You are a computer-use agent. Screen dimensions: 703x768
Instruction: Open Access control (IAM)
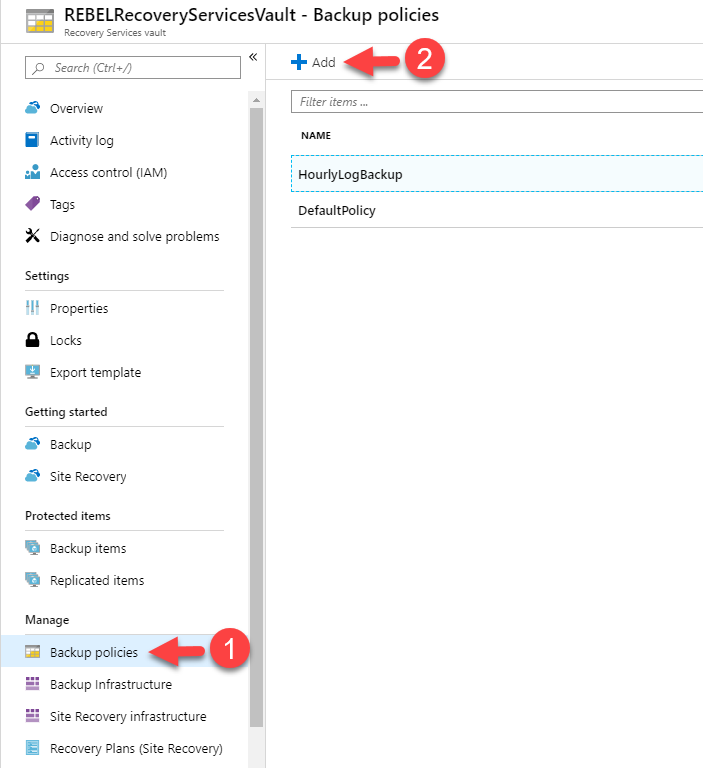coord(109,172)
